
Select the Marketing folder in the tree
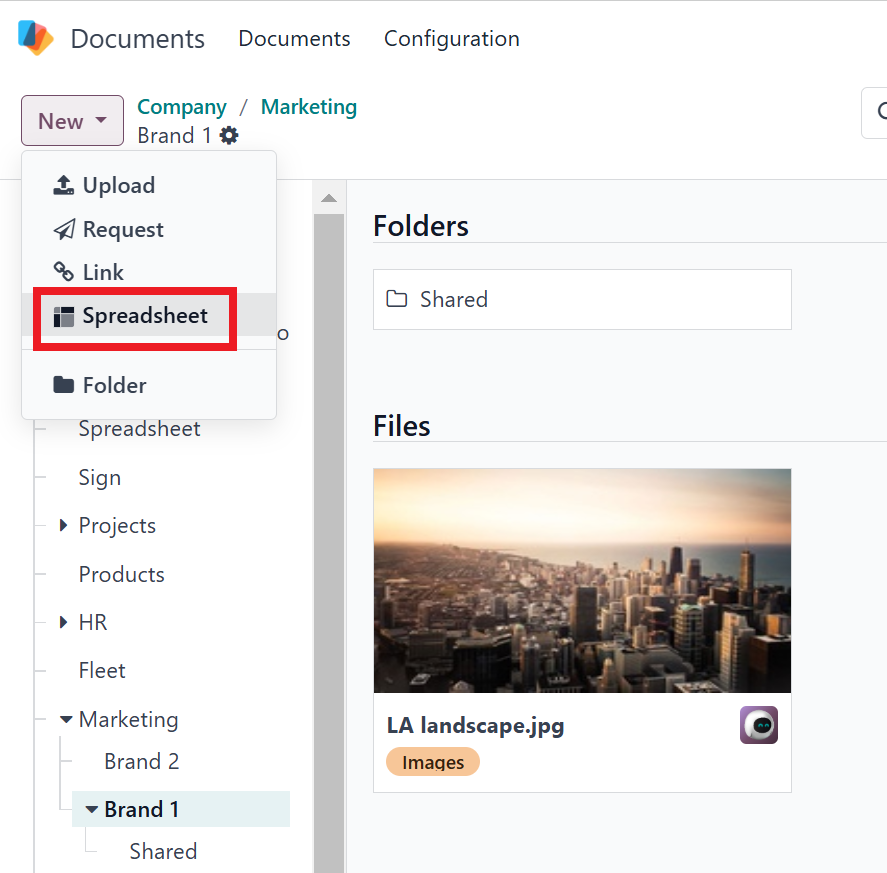128,720
